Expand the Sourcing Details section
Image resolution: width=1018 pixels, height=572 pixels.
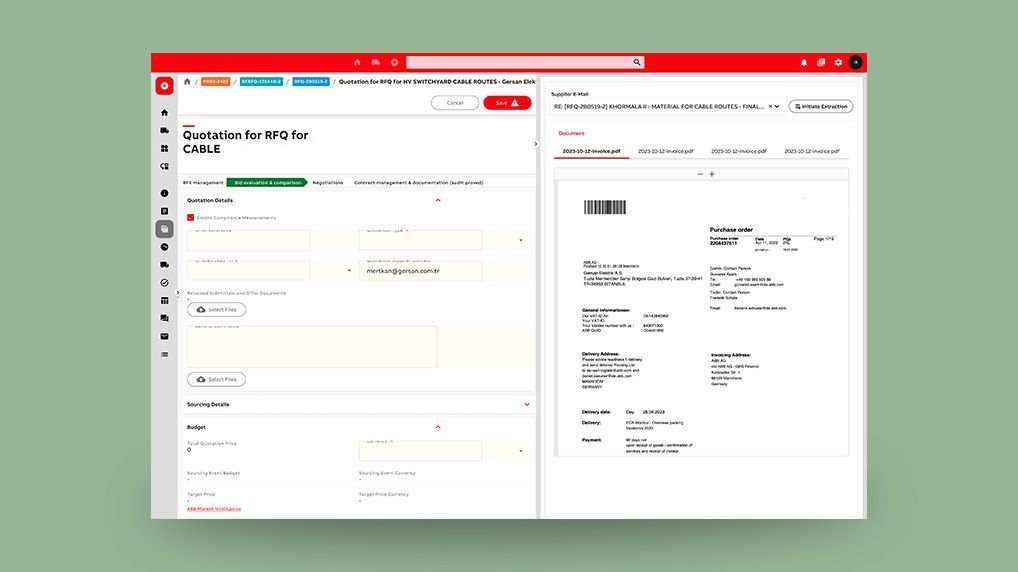(527, 404)
